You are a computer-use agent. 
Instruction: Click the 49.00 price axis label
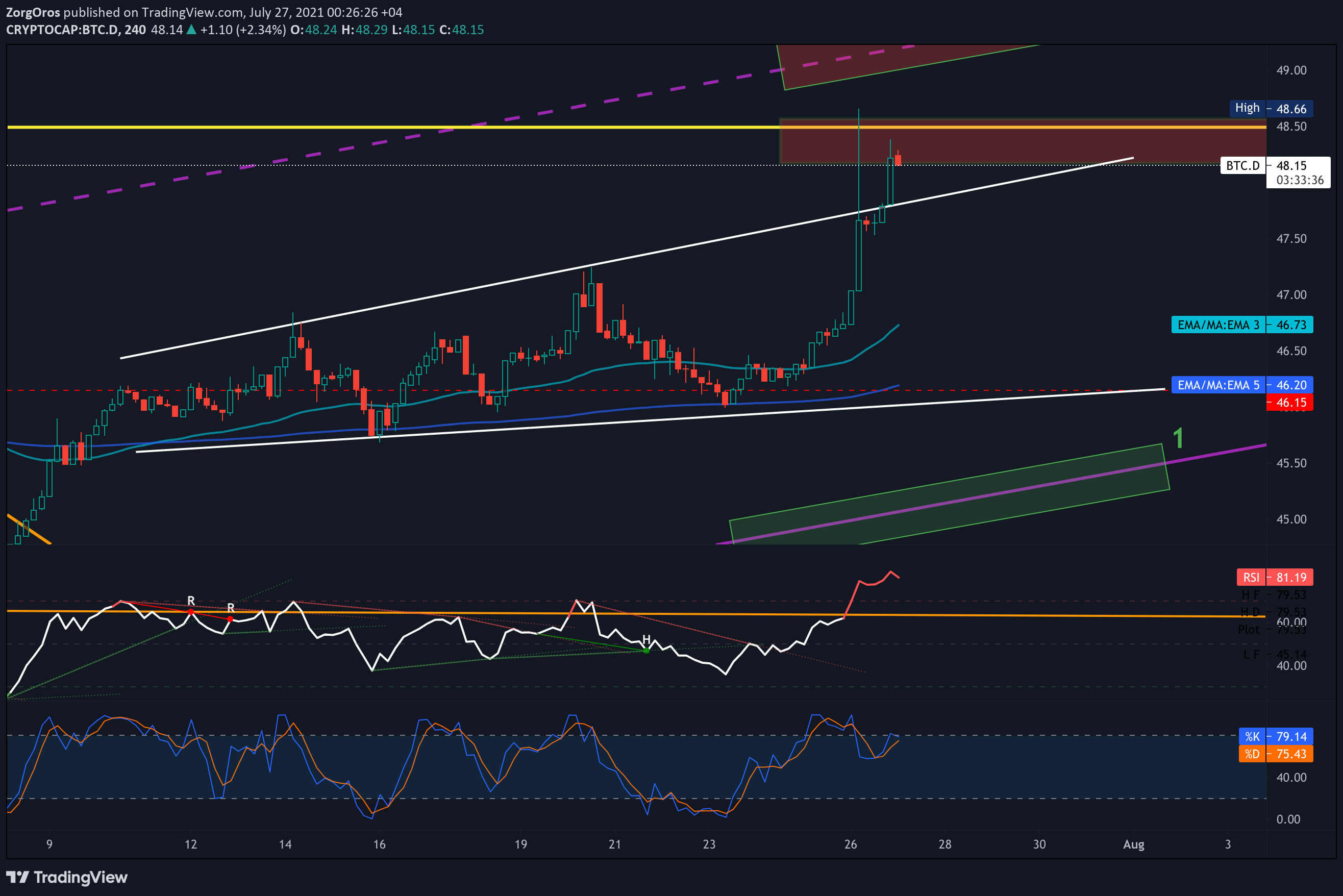(x=1291, y=70)
